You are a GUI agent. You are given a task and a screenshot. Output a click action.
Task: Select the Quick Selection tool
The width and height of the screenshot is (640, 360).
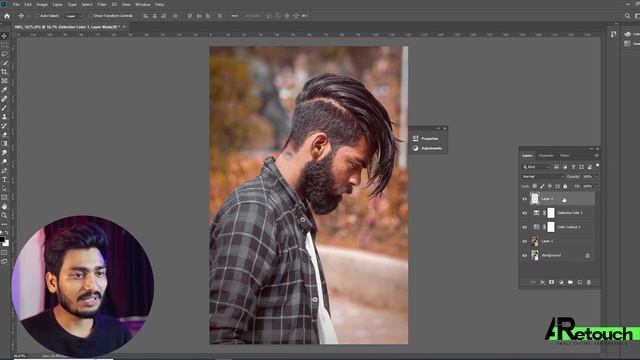tap(4, 63)
